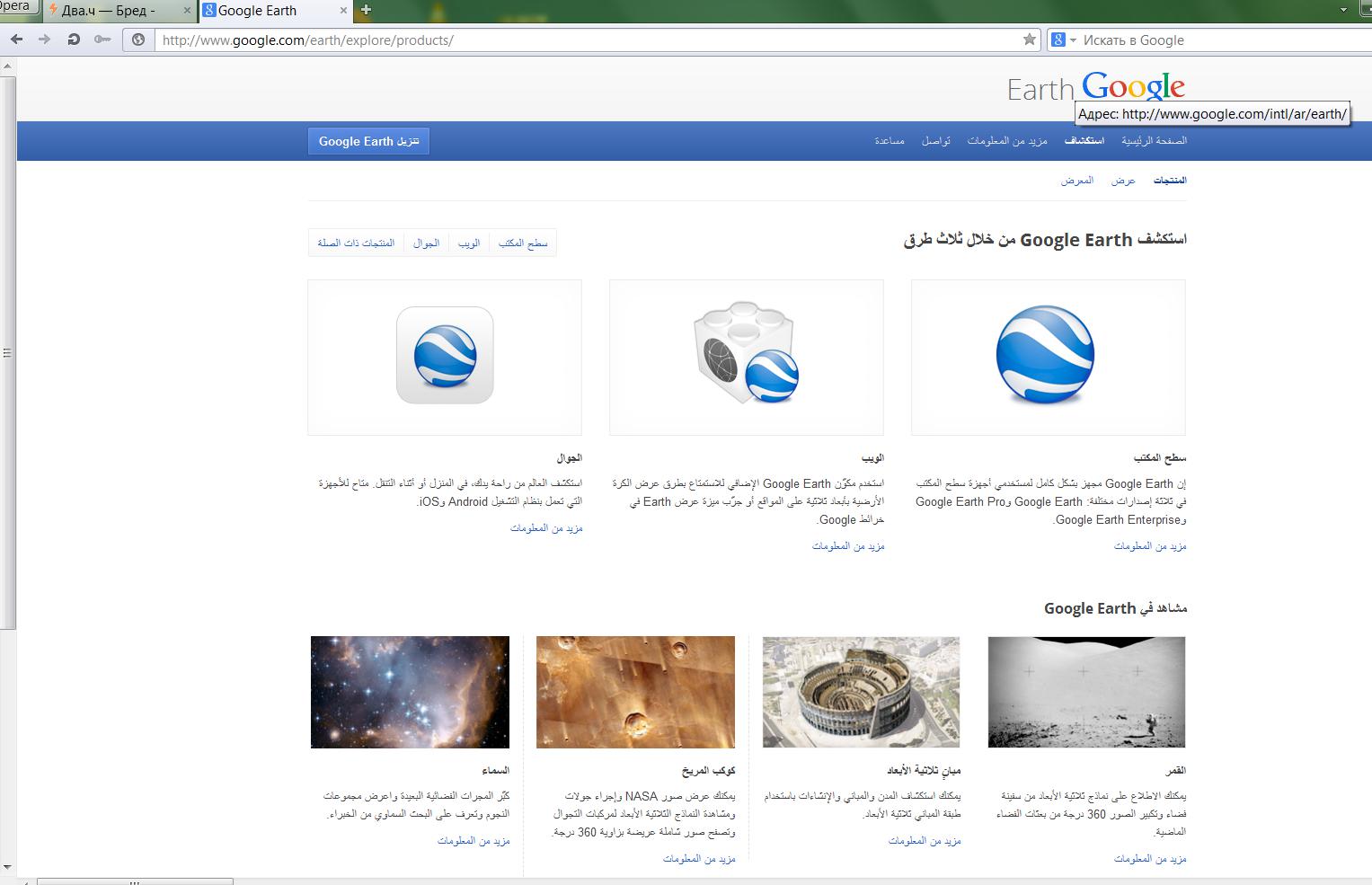Click the كوكب المريخ (Mars) caption title
Screen dimensions: 1372x885
(709, 771)
